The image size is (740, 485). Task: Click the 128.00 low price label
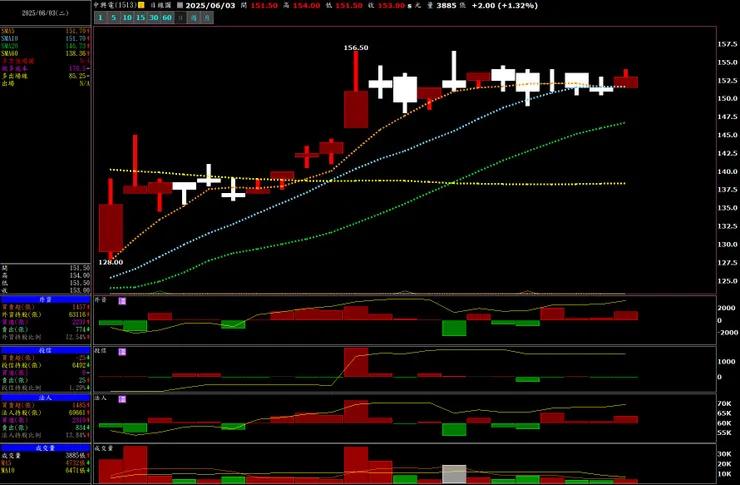(x=111, y=262)
